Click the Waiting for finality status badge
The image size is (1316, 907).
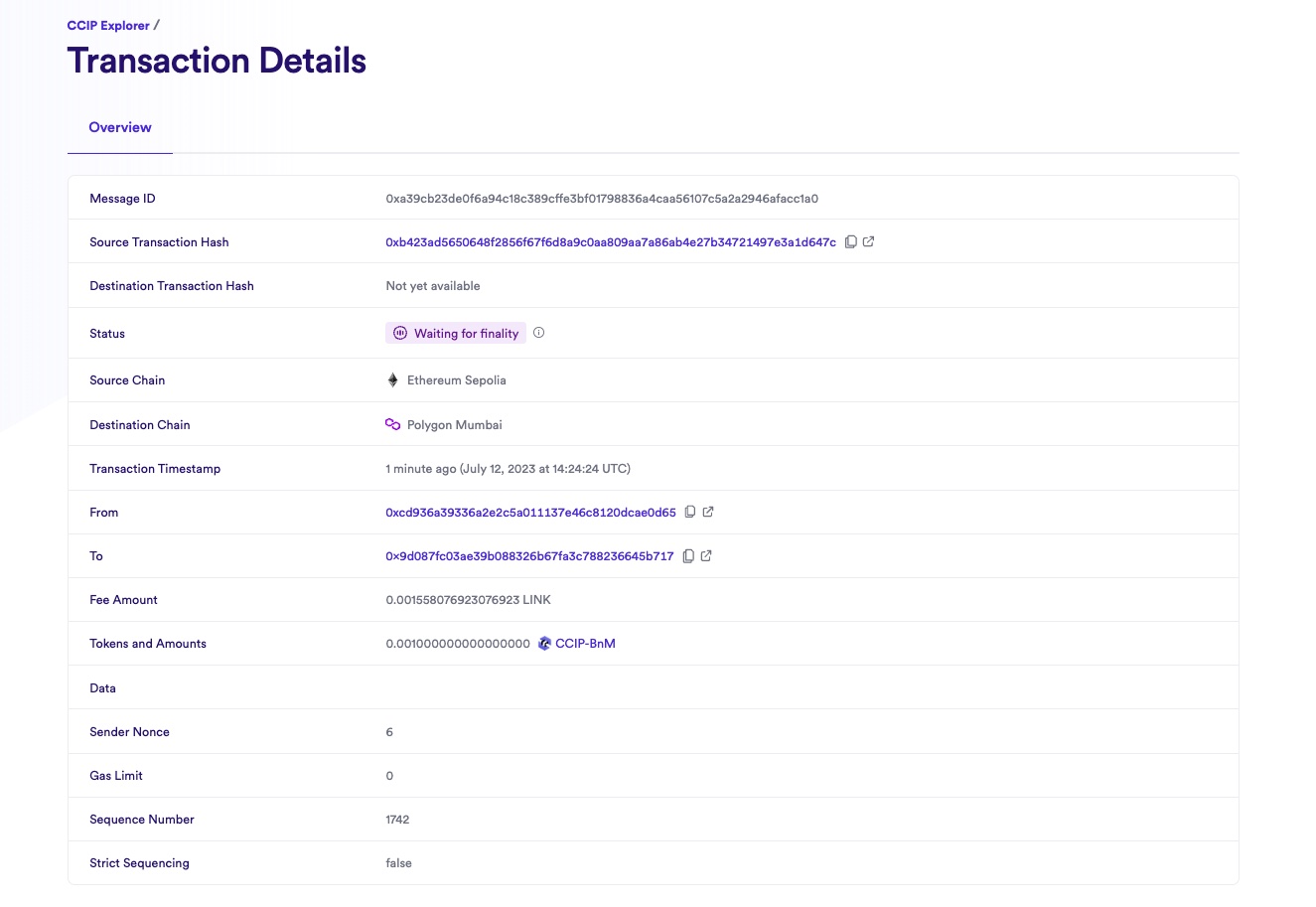tap(456, 333)
